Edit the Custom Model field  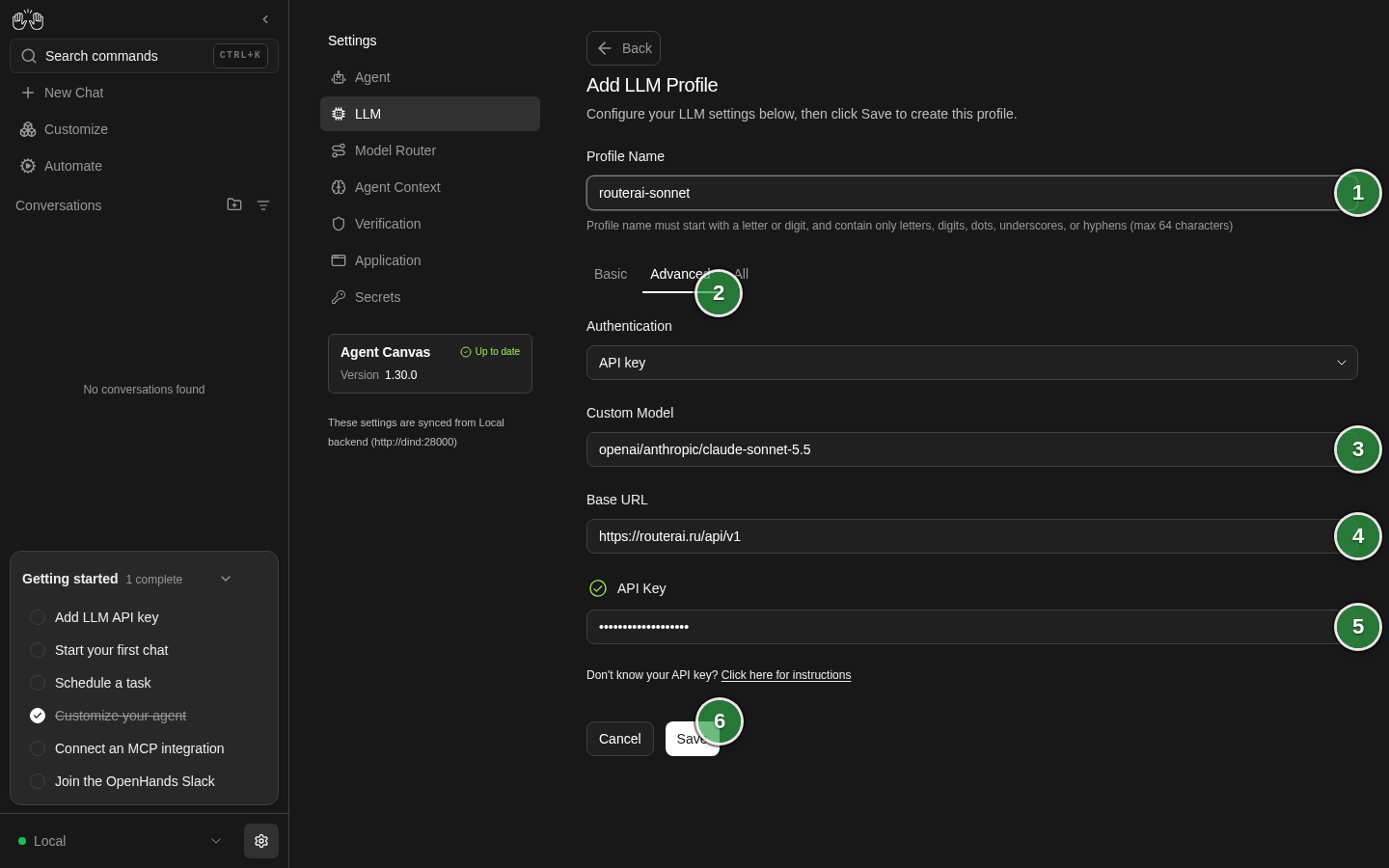972,449
